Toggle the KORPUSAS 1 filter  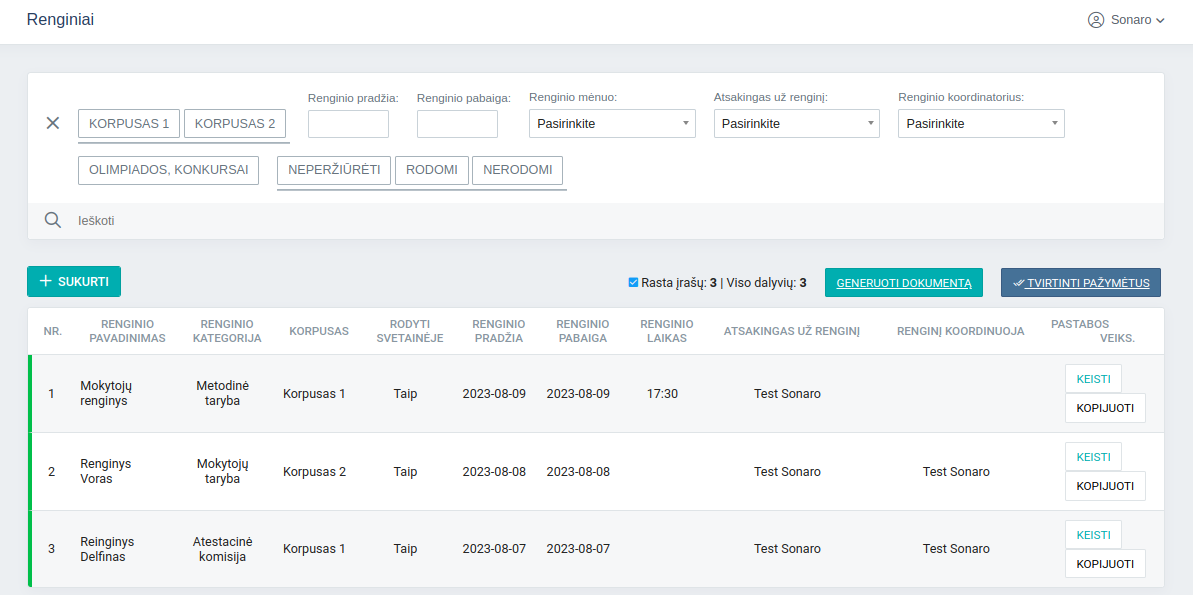tap(129, 124)
